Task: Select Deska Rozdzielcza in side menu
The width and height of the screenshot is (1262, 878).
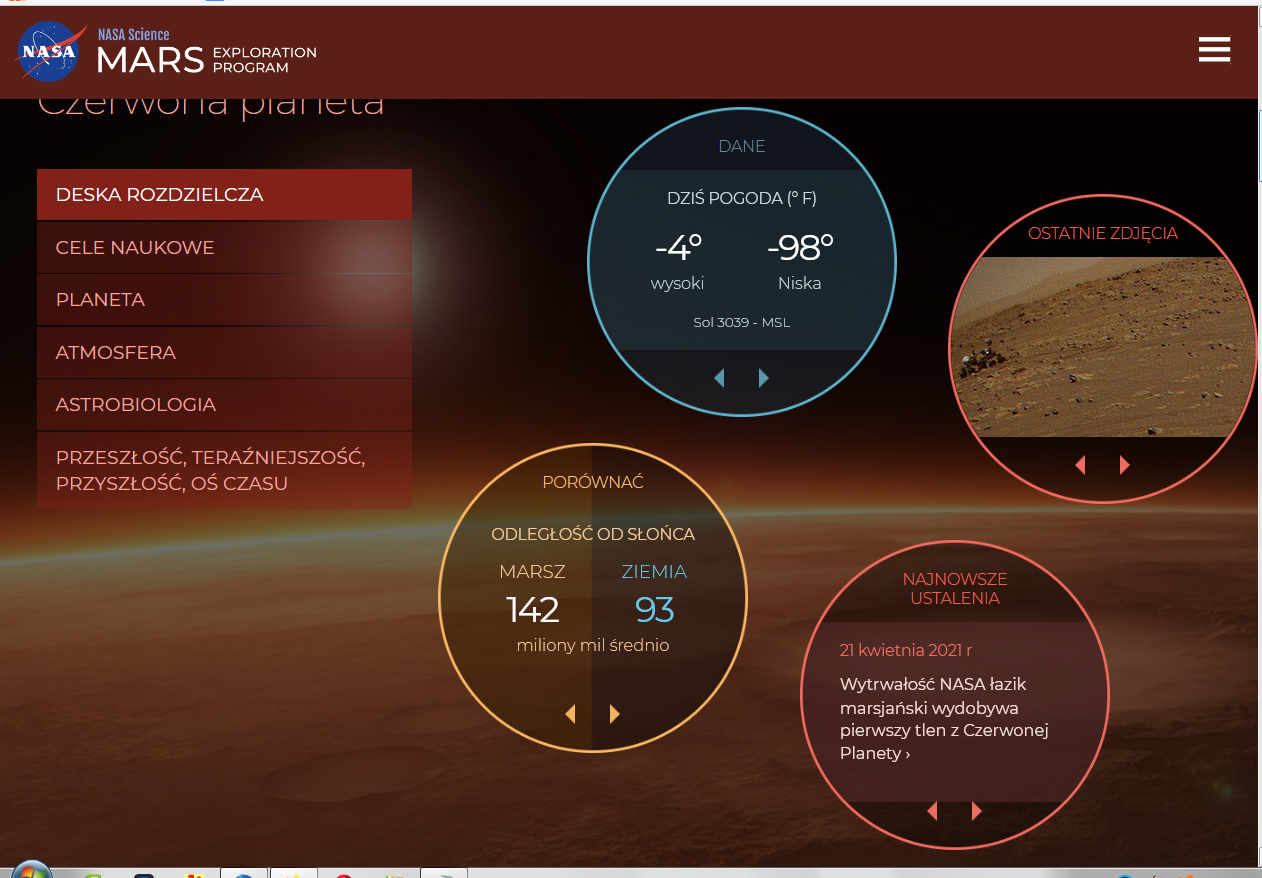Action: (224, 195)
